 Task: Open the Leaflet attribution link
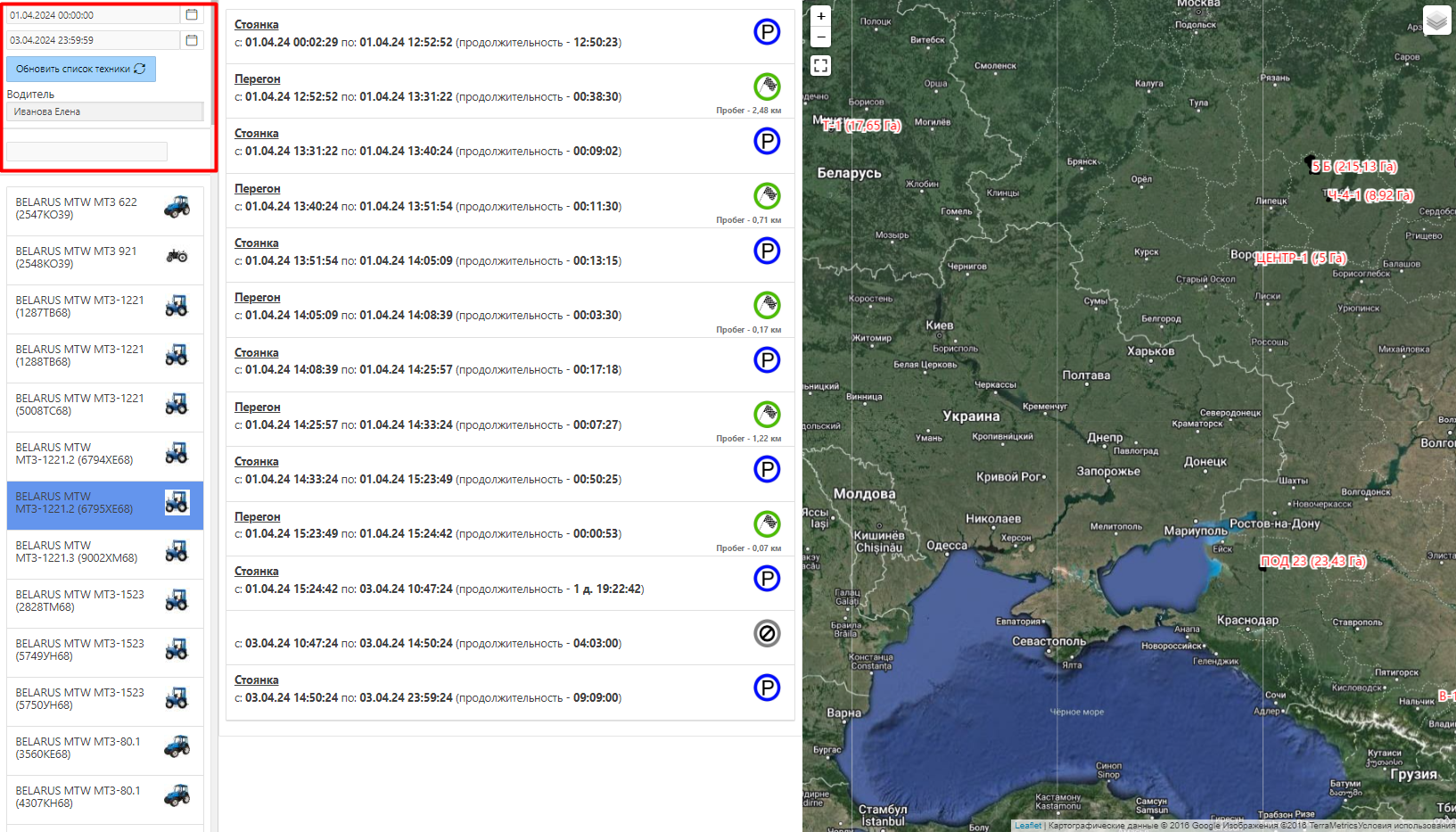pos(1027,826)
